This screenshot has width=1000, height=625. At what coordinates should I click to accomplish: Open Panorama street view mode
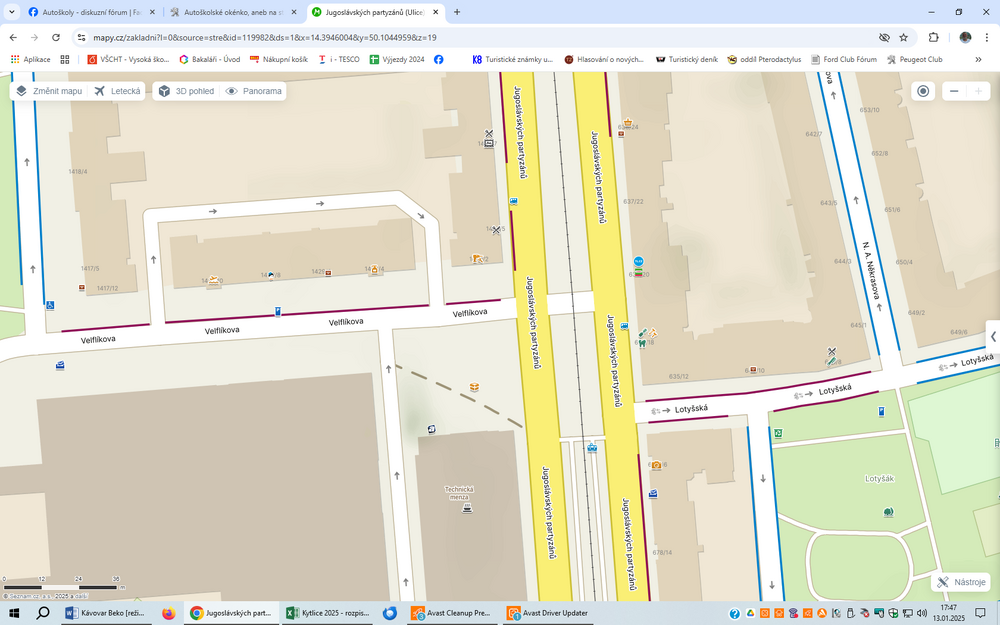[x=254, y=91]
